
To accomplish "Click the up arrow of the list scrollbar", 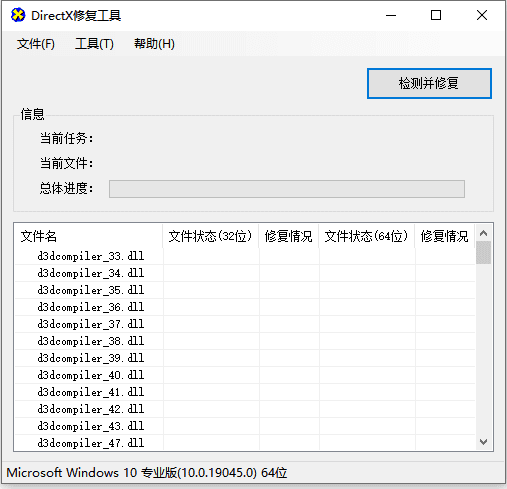I will 483,233.
